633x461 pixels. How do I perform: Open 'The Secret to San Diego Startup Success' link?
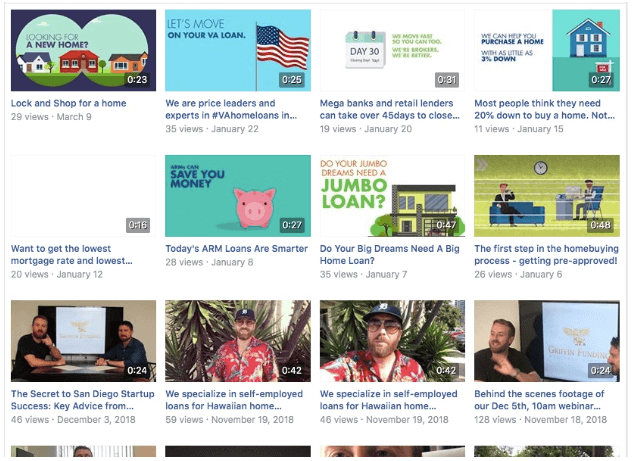point(83,400)
